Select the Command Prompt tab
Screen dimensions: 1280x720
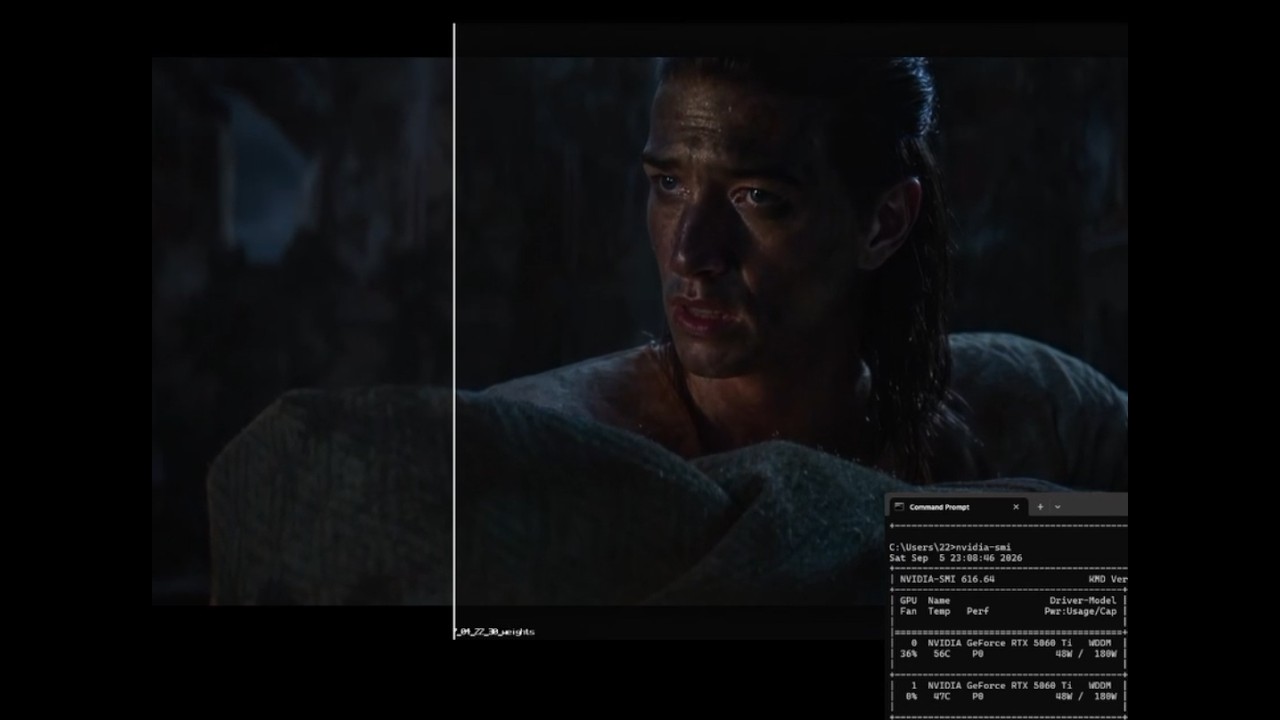point(957,507)
